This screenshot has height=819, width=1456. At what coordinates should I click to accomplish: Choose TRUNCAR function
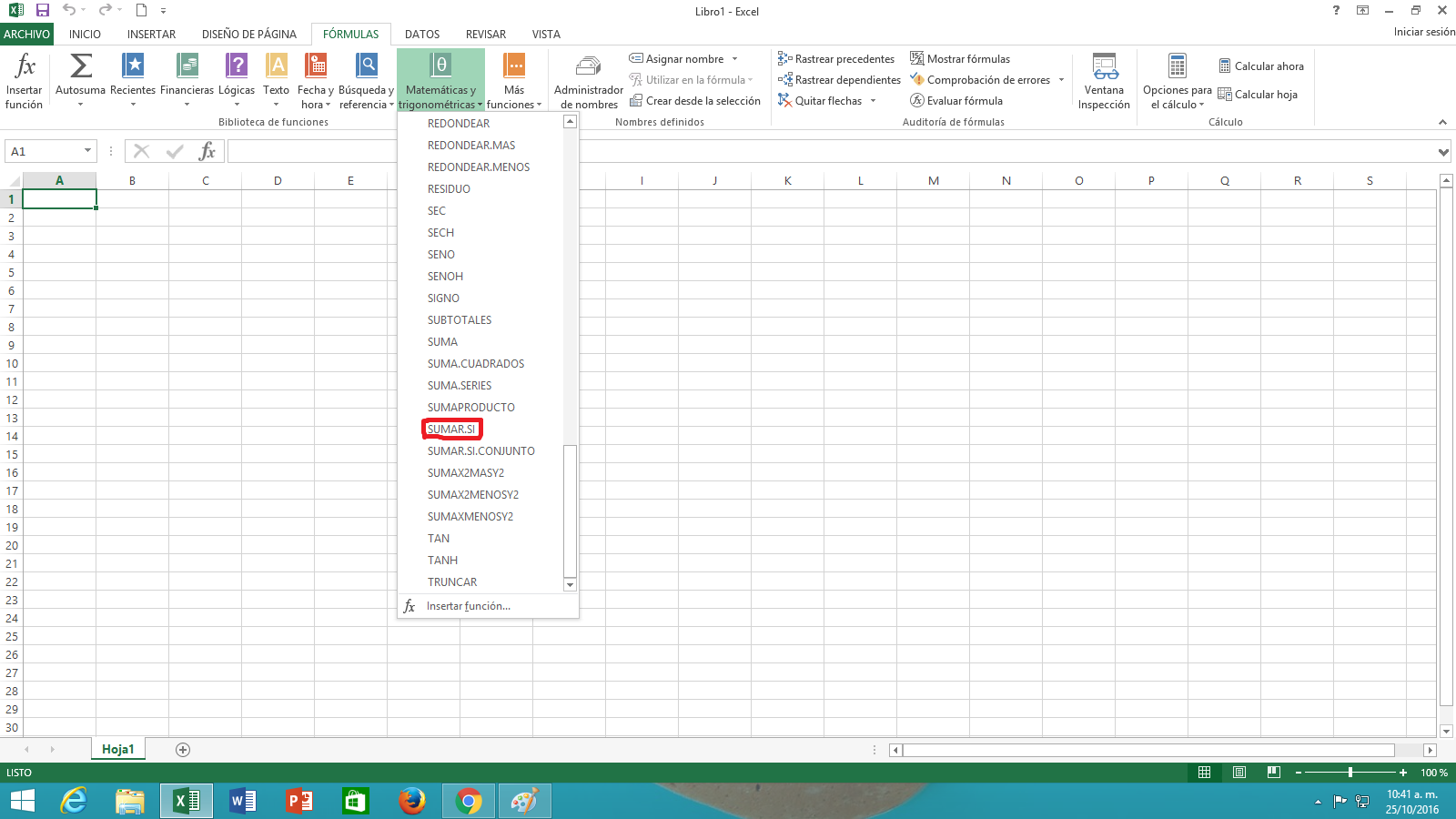452,582
